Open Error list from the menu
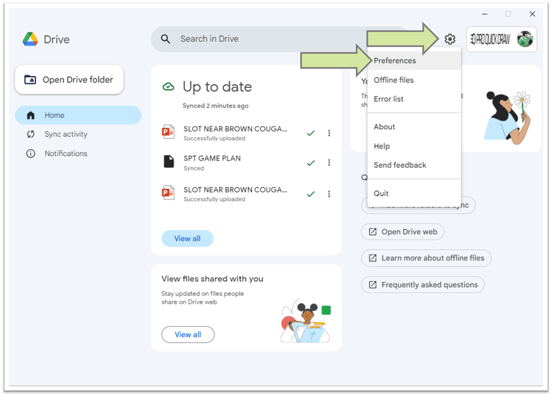The height and width of the screenshot is (396, 552). pos(414,99)
